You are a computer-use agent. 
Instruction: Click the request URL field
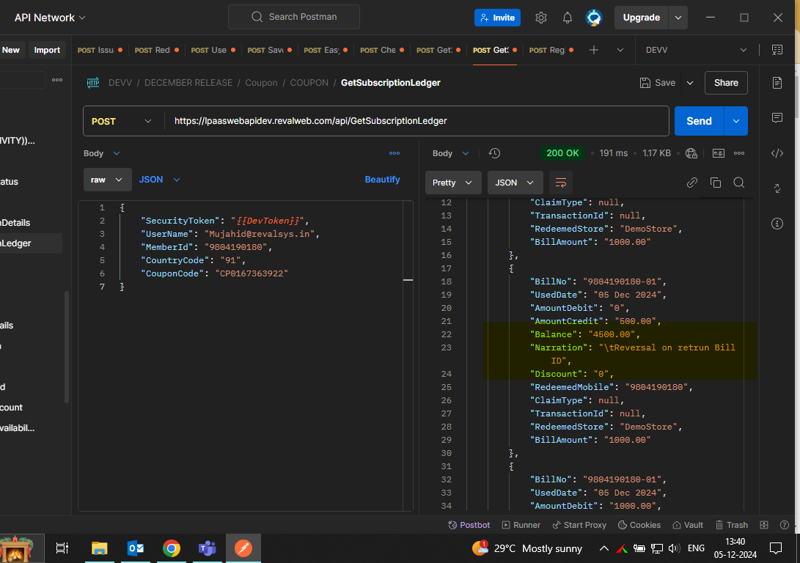(415, 121)
